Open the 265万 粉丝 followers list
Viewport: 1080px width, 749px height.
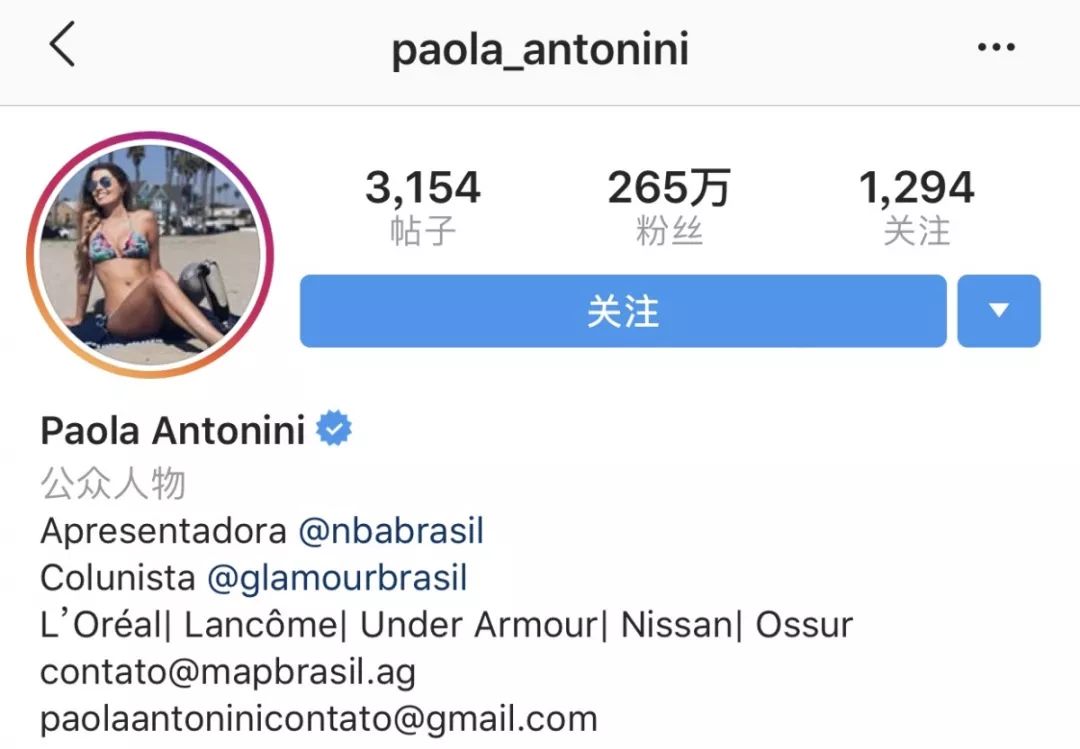tap(669, 207)
